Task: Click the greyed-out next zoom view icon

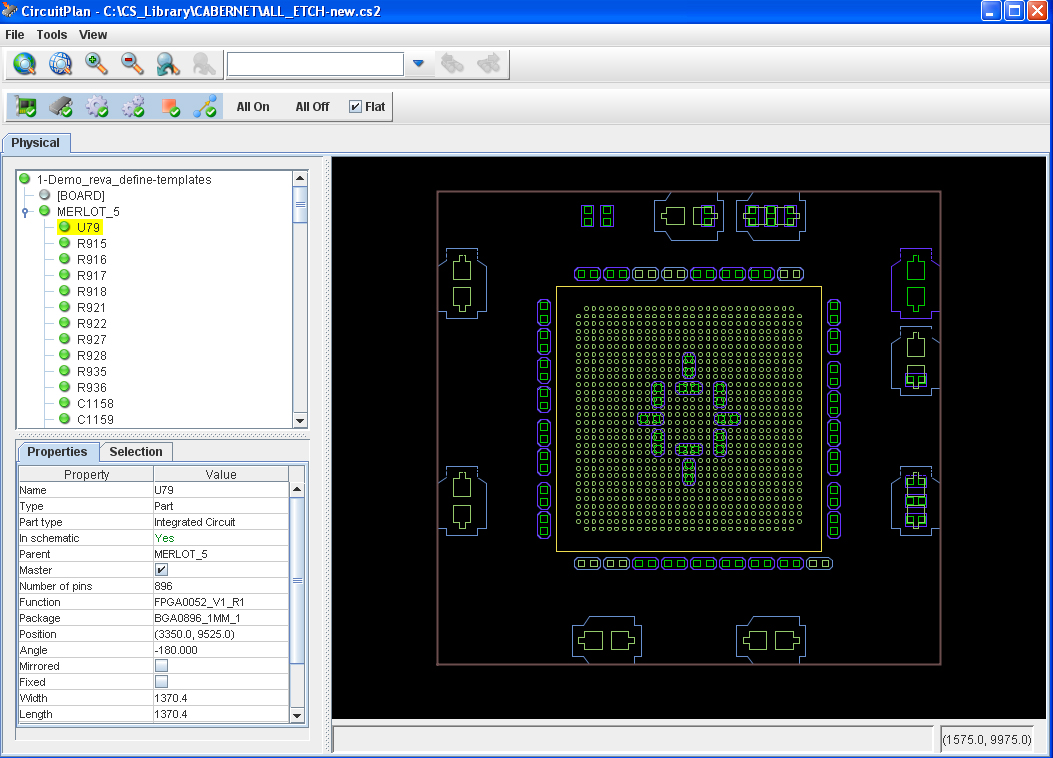Action: (x=204, y=64)
